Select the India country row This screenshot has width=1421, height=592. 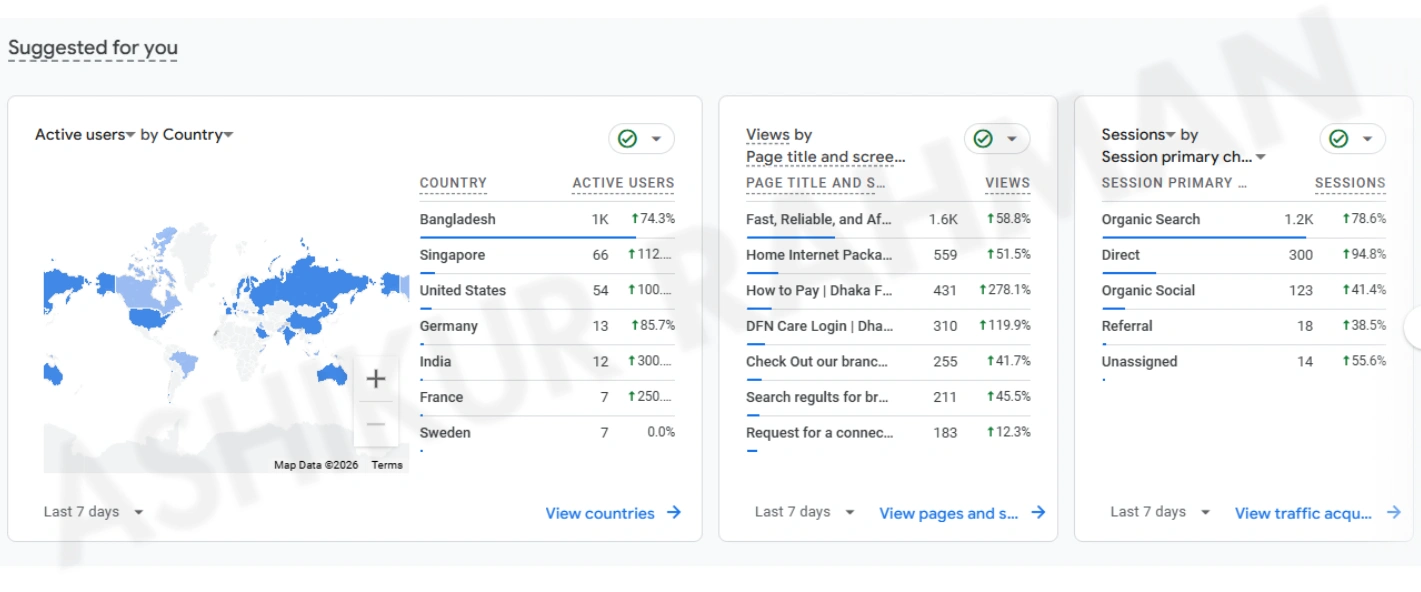[x=547, y=362]
